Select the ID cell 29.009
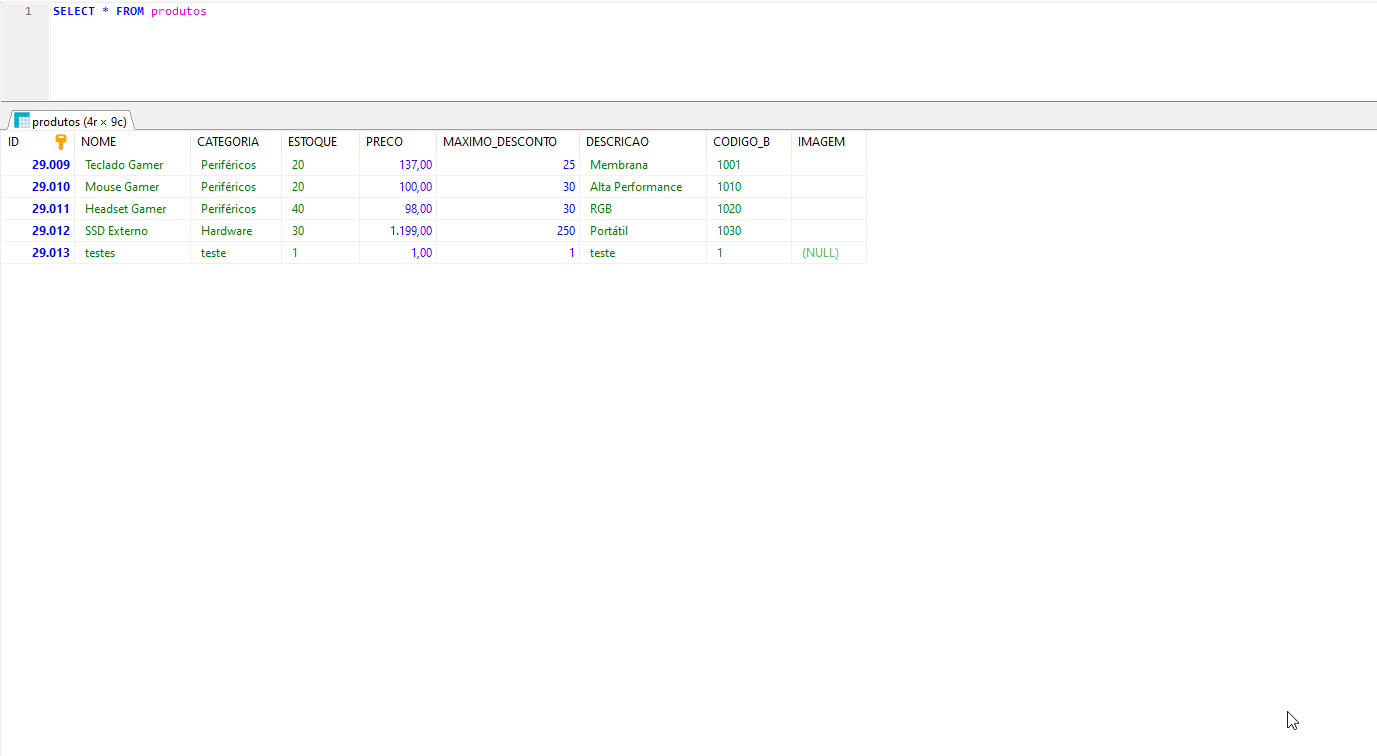This screenshot has width=1377, height=756. [x=38, y=165]
